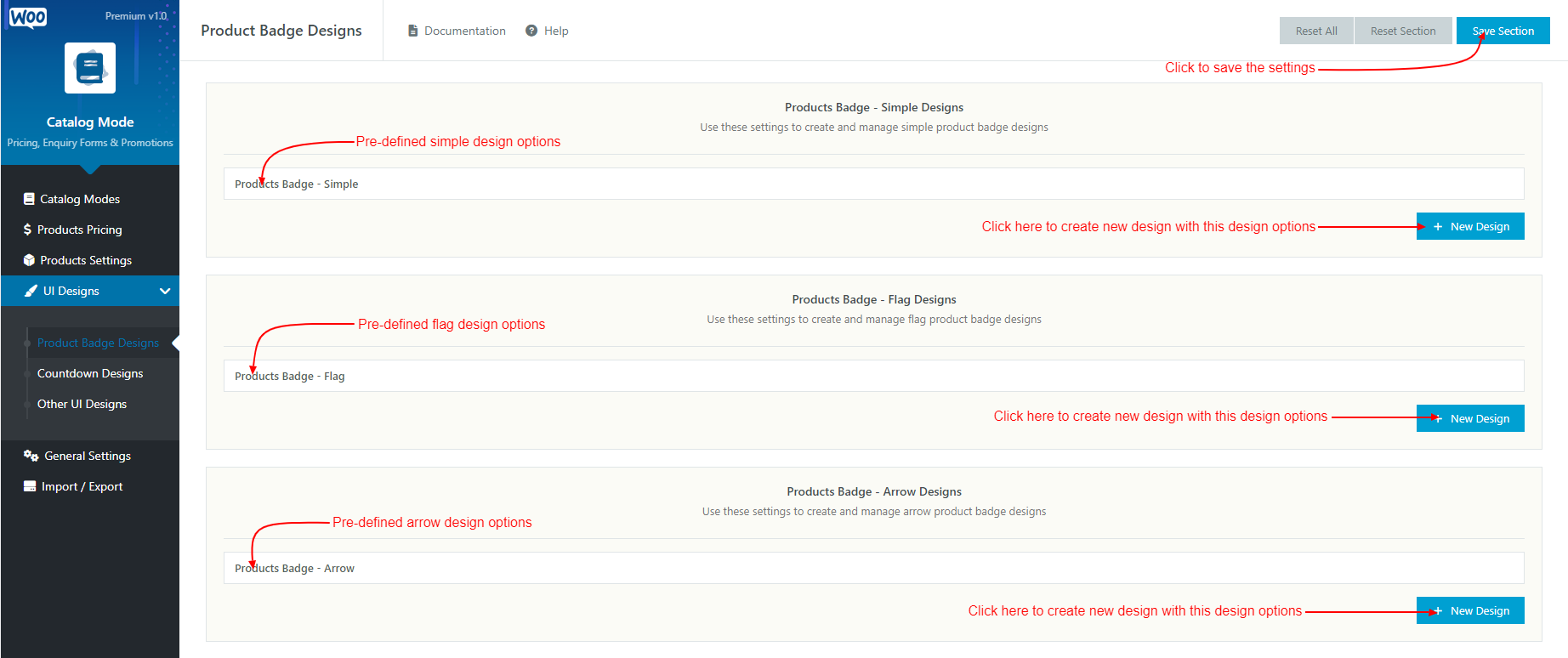Create New Design for Arrow badge
Image resolution: width=1568 pixels, height=658 pixels.
(x=1470, y=610)
